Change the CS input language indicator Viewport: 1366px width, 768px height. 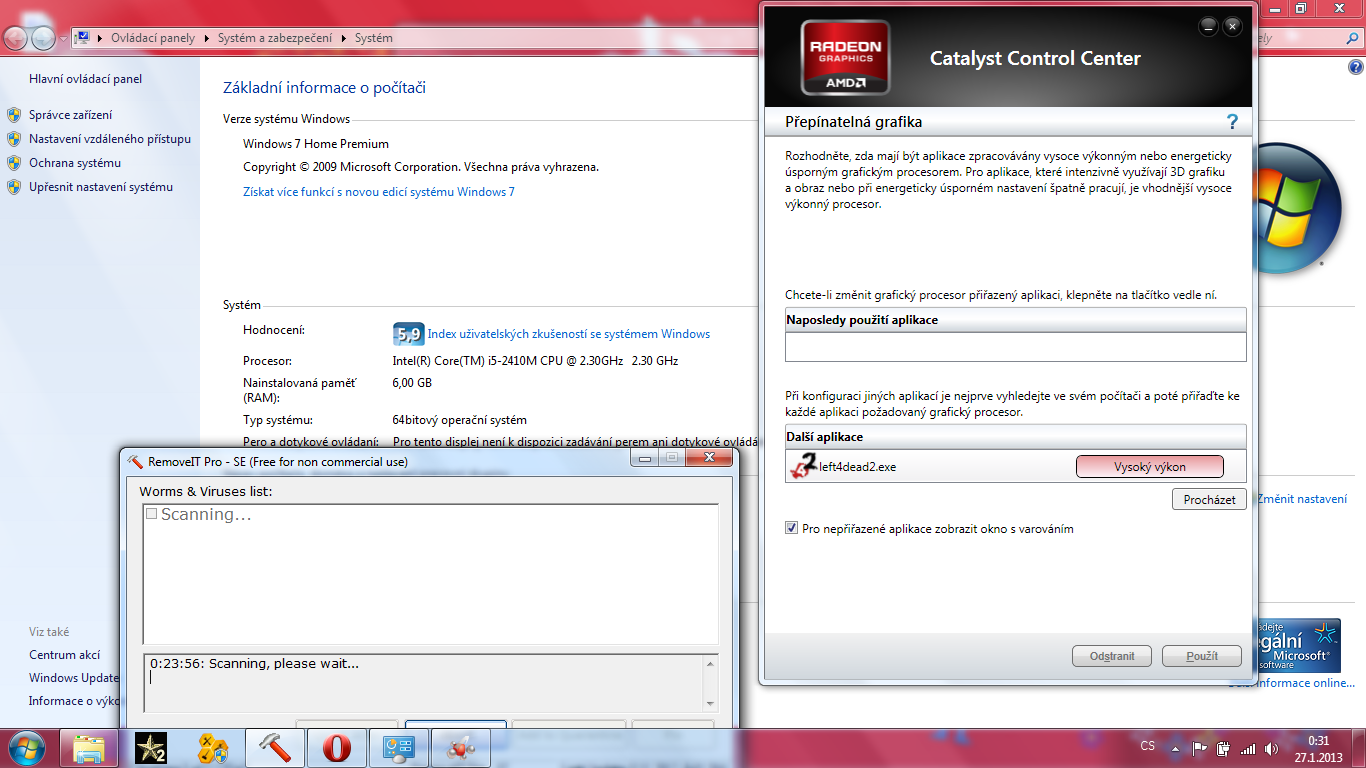[1148, 747]
